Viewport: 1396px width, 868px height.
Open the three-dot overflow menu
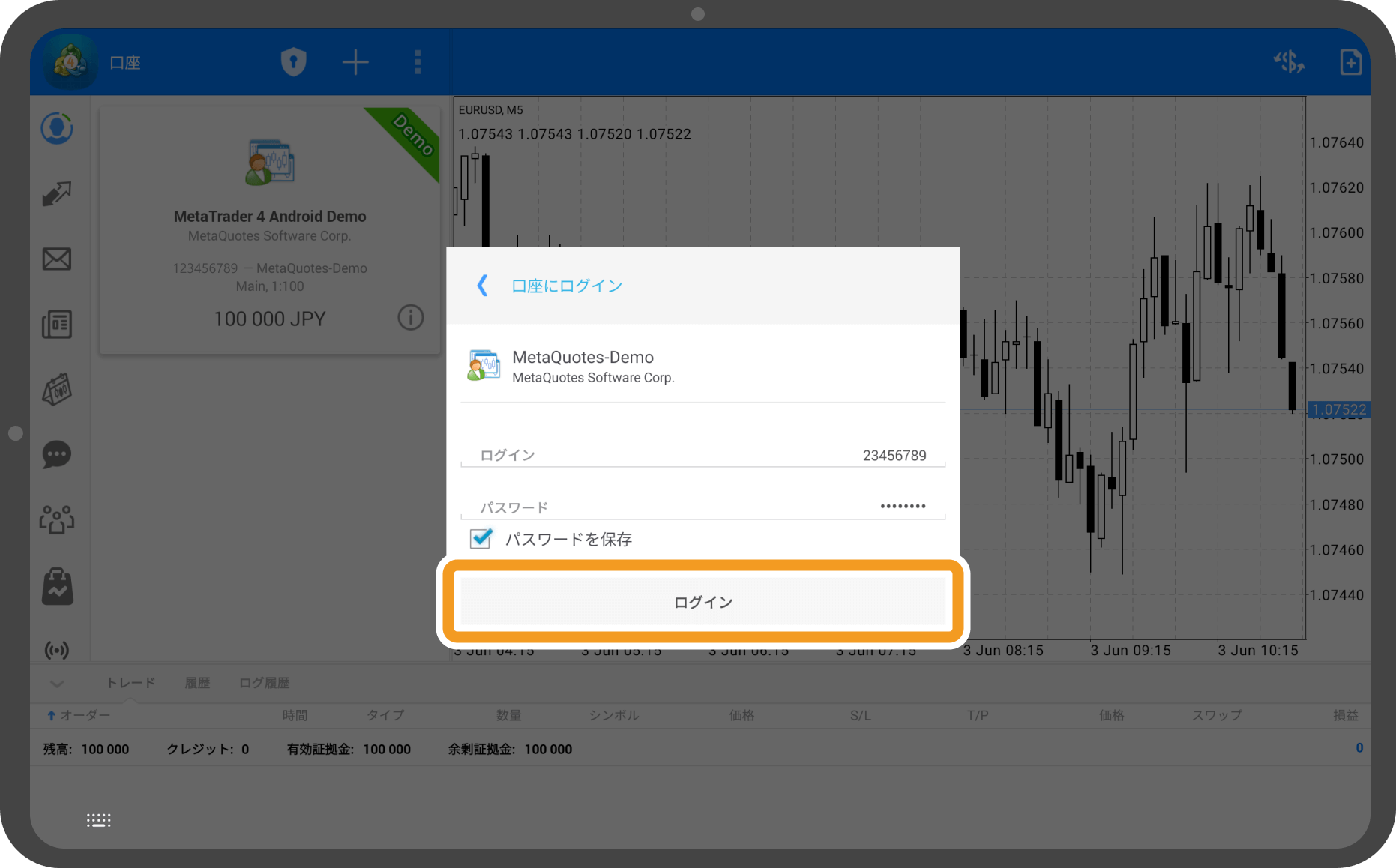pos(418,62)
